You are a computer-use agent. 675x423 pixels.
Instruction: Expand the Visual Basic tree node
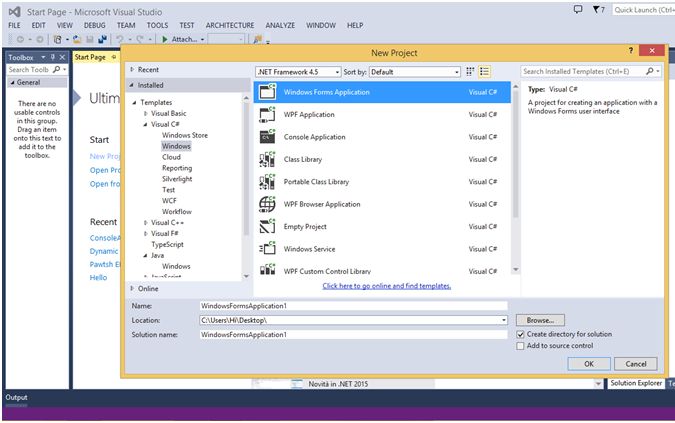(x=146, y=114)
